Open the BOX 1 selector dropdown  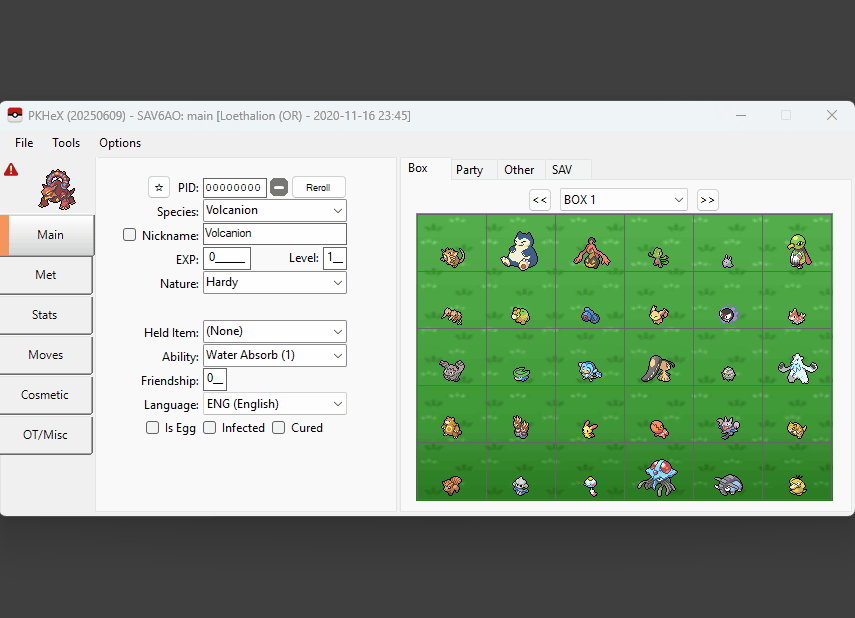624,200
